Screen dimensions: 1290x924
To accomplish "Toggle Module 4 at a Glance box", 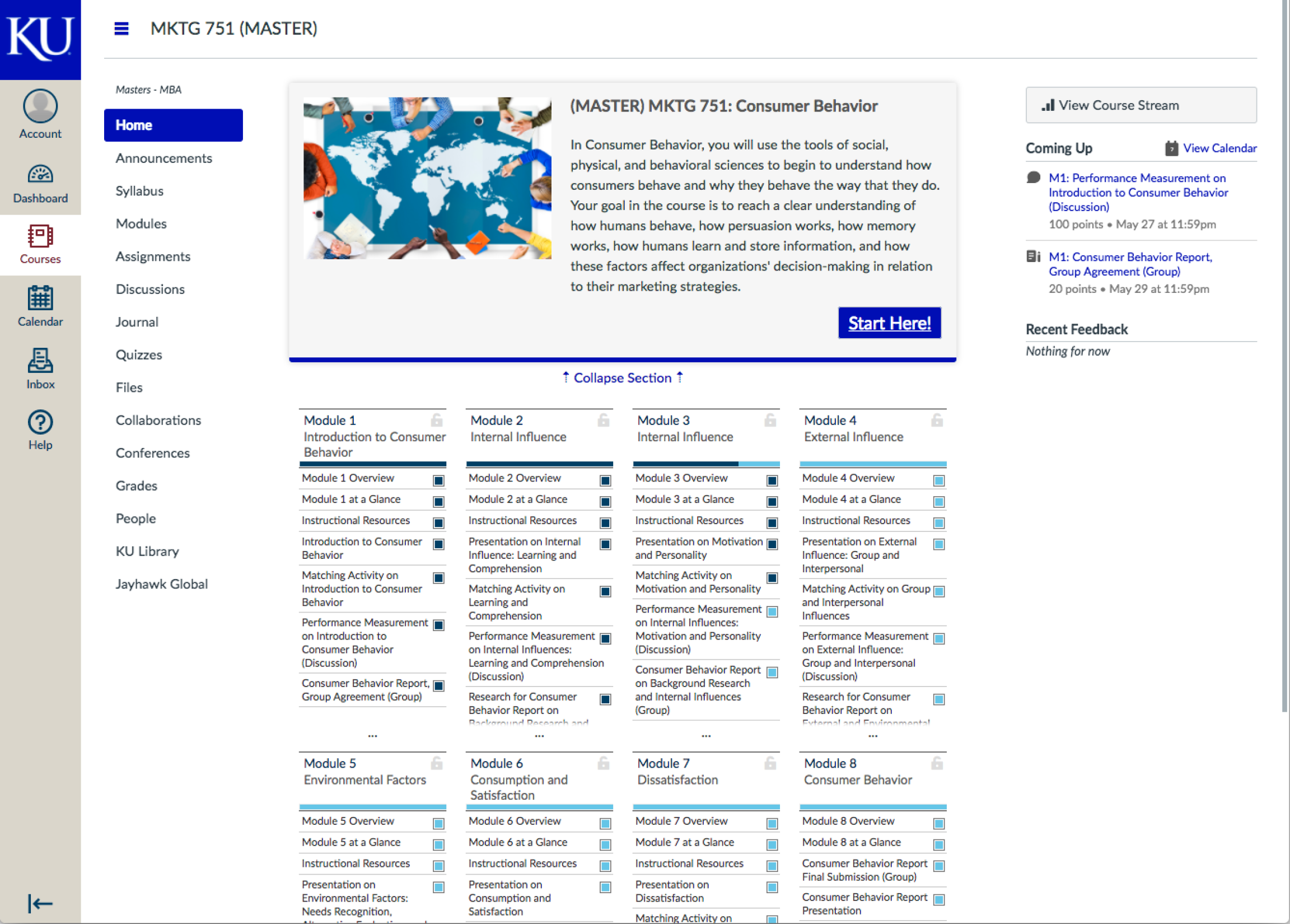I will 939,502.
